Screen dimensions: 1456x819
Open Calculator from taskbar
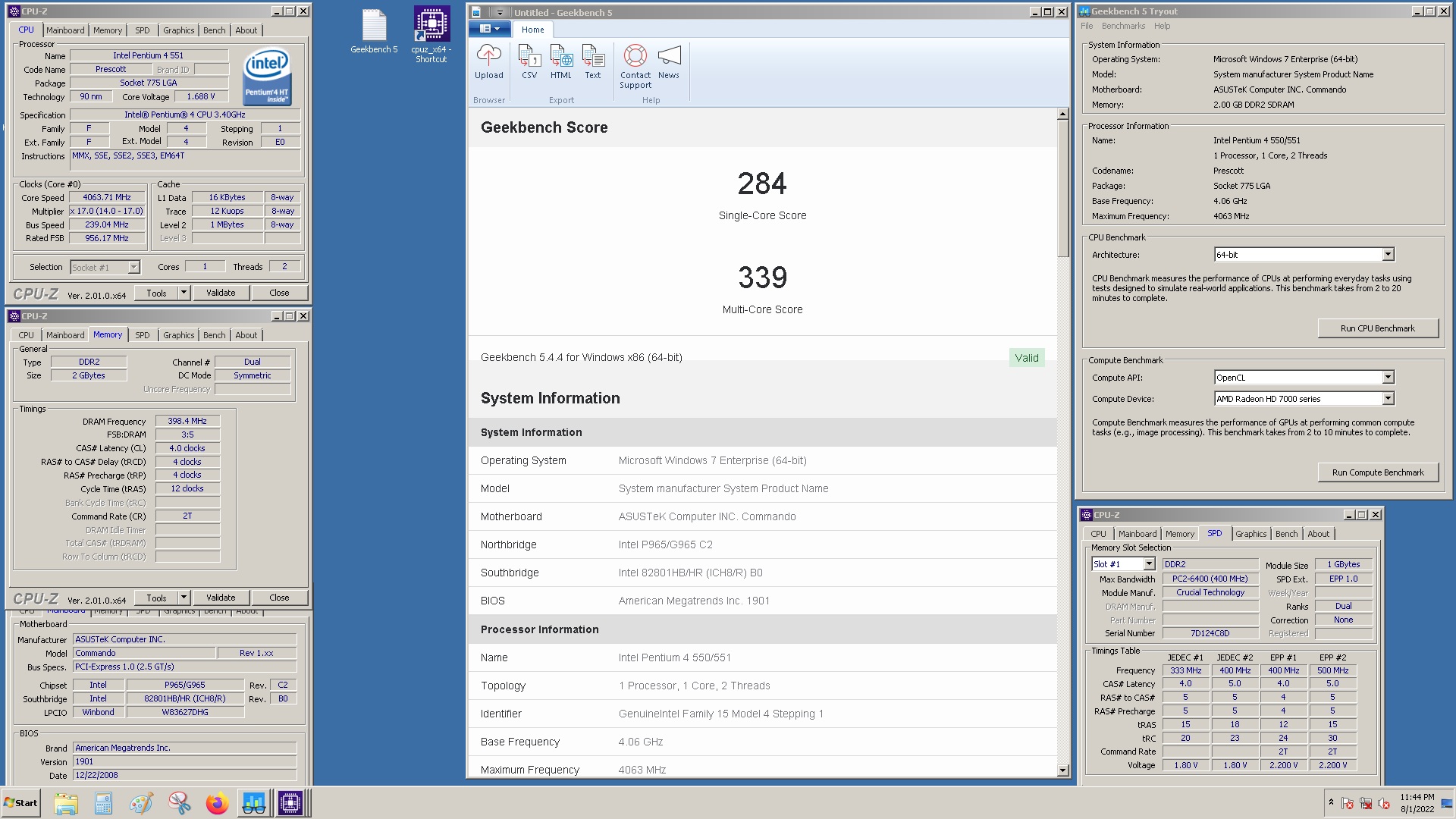pyautogui.click(x=104, y=803)
